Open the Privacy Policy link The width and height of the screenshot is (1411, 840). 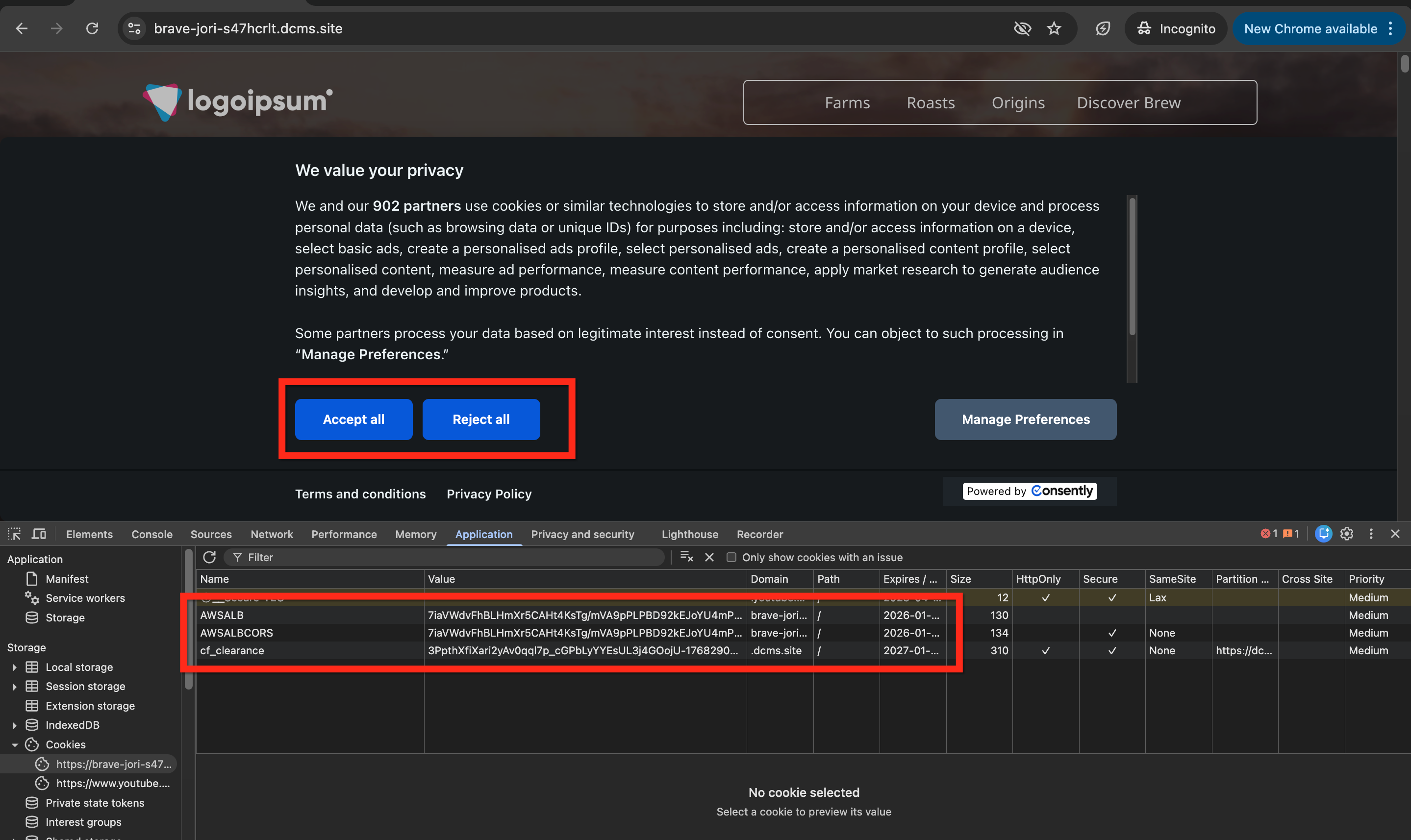[489, 494]
